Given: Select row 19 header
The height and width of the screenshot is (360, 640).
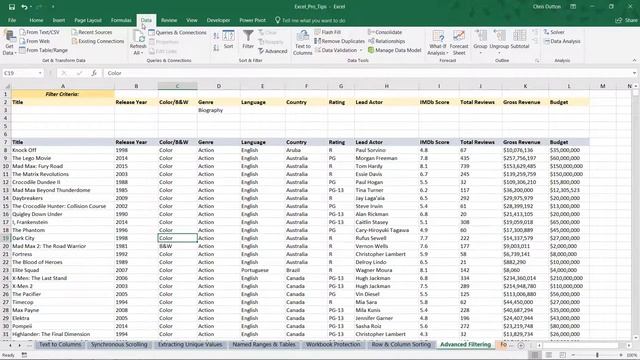Looking at the screenshot, I should (6, 238).
